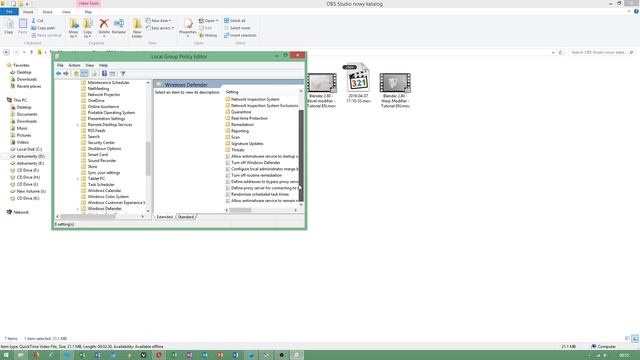Click the Copy icon in Clipboard group
Viewport: 640px width, 360px height.
[9, 26]
